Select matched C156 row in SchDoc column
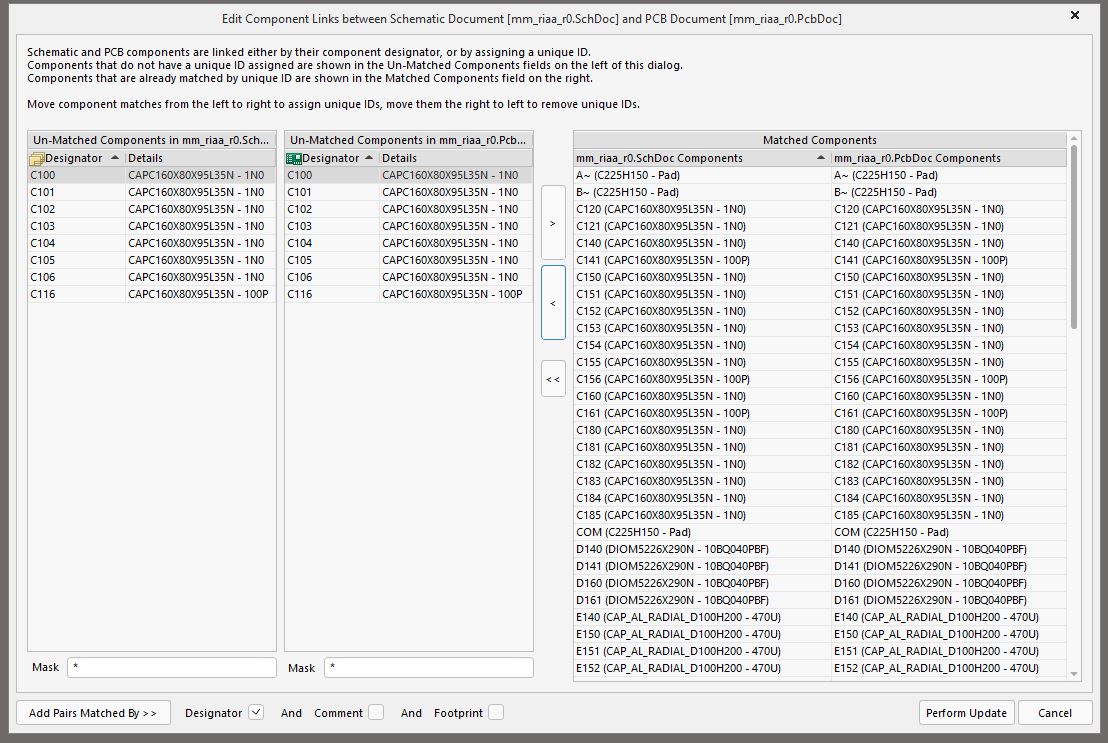Screen dimensions: 1108x743 pyautogui.click(x=702, y=379)
